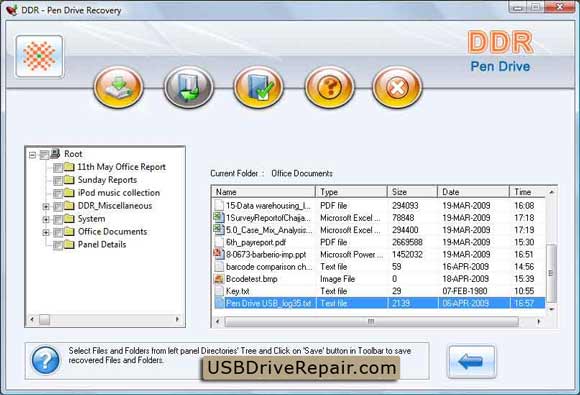Screen dimensions: 580x395
Task: Click the PowerPoint icon of 8-0673-barberio-imp.ppt
Action: pyautogui.click(x=219, y=254)
